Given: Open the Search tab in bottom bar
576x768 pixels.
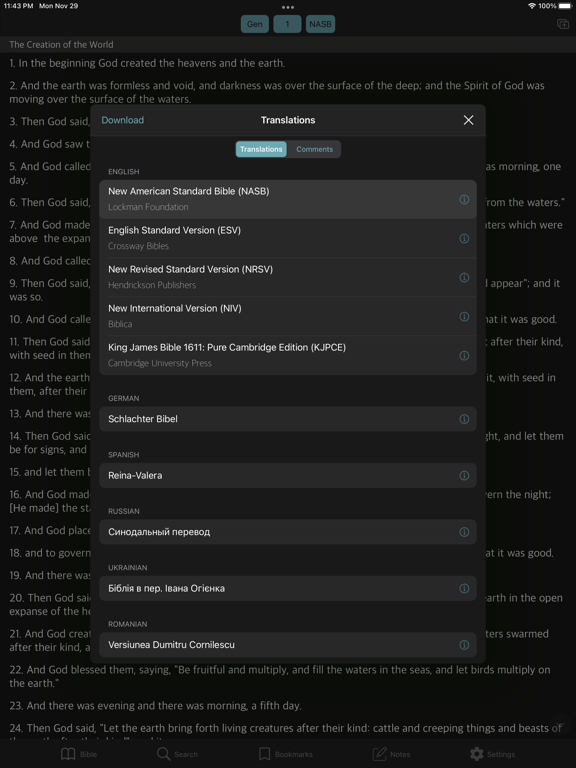Looking at the screenshot, I should 177,754.
